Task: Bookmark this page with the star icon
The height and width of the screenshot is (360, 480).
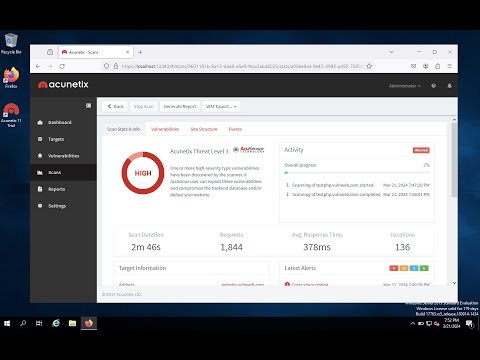Action: 369,66
